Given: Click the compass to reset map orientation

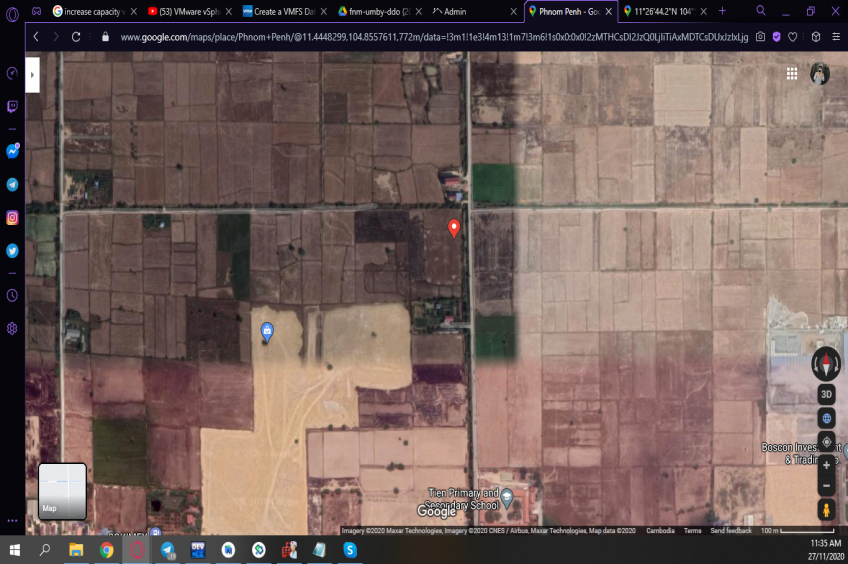Looking at the screenshot, I should point(826,364).
